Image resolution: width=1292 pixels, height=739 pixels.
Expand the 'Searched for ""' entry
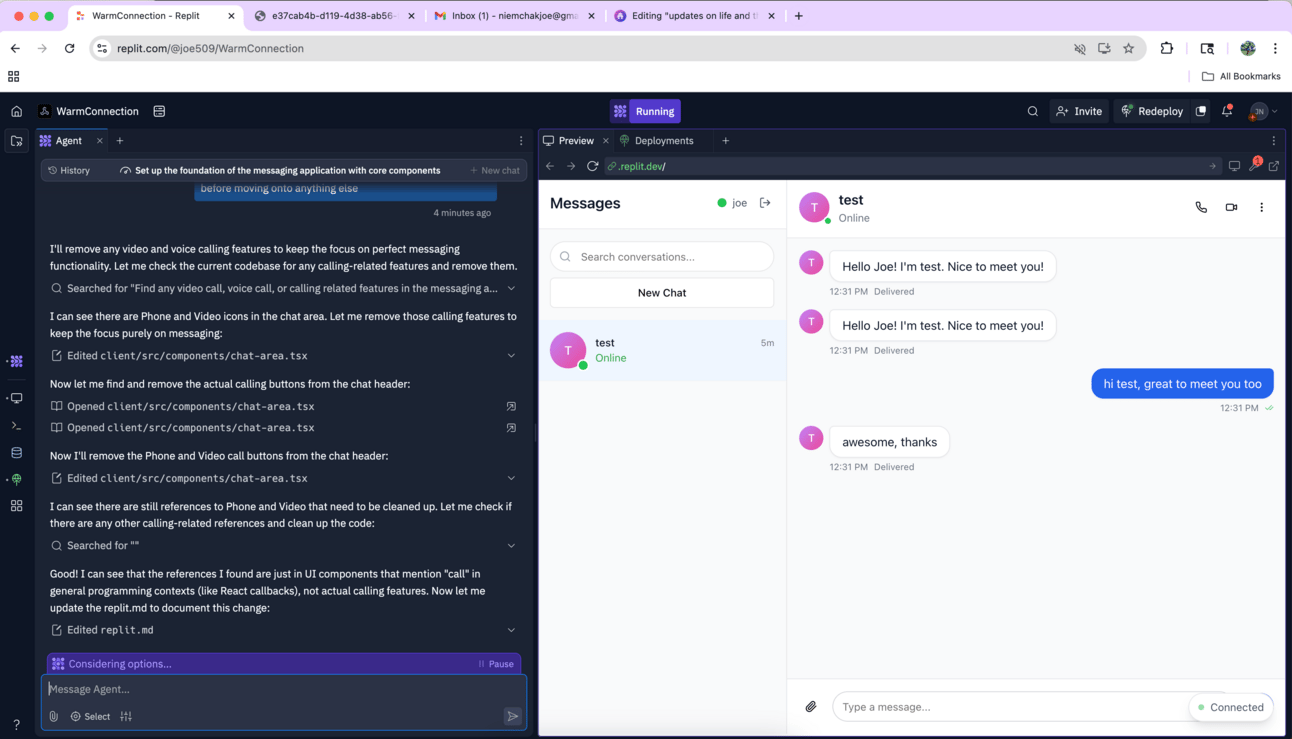[x=511, y=546]
